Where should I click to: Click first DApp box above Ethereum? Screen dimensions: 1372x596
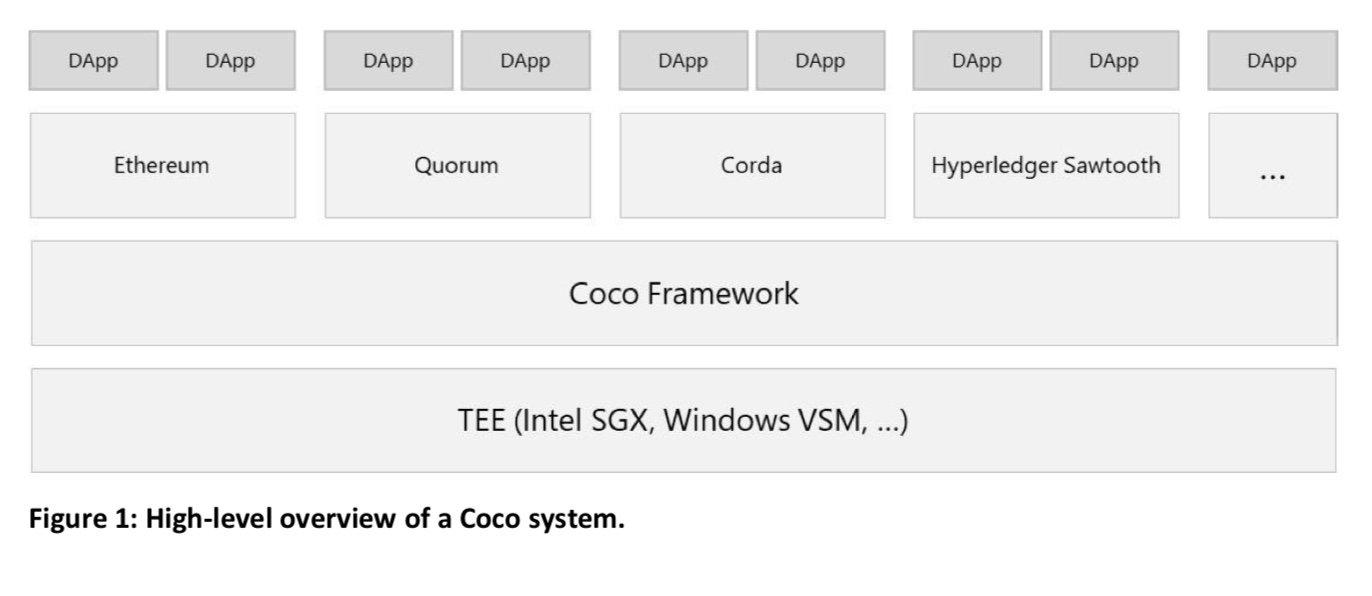click(x=94, y=61)
